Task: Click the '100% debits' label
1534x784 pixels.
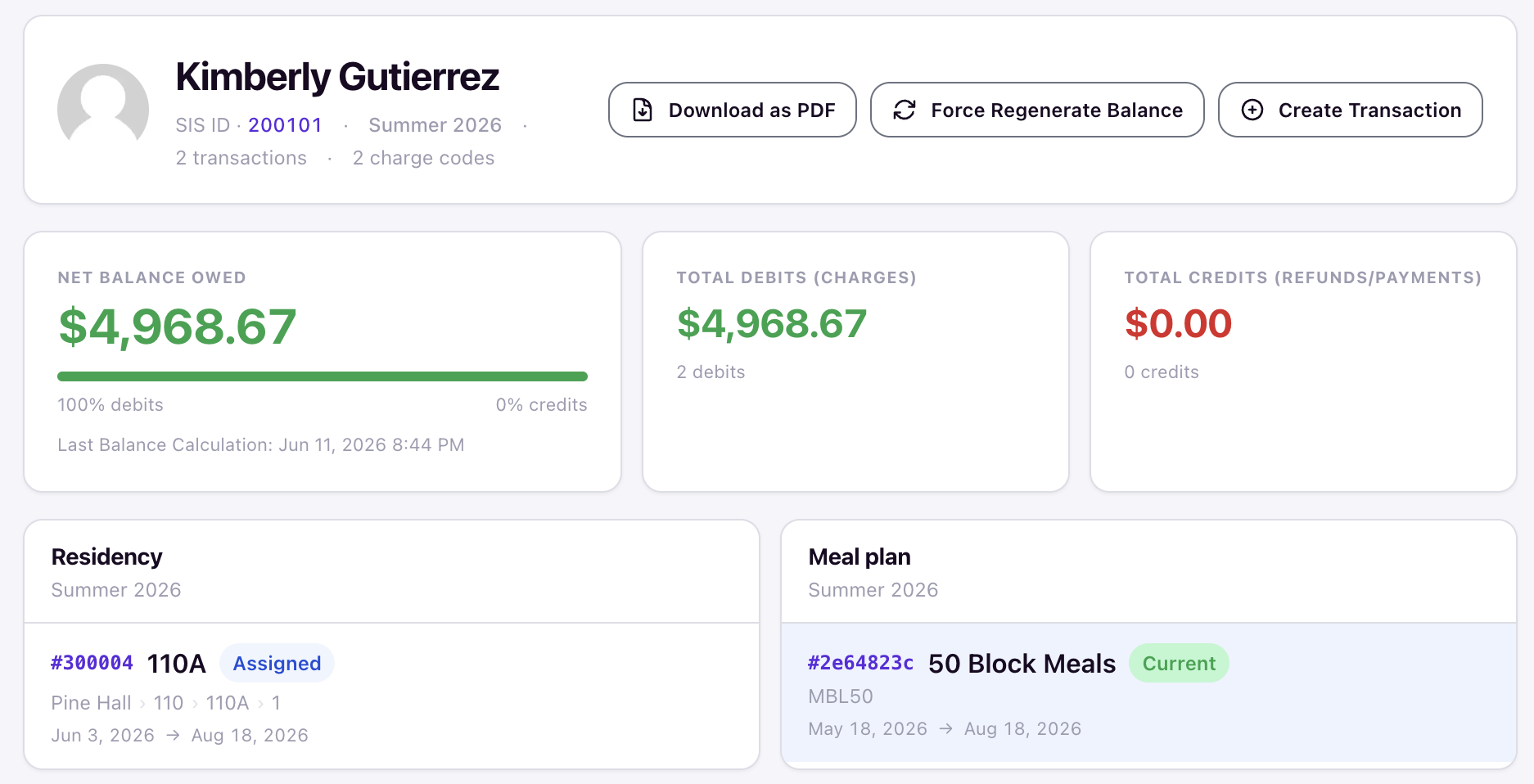Action: (x=111, y=405)
